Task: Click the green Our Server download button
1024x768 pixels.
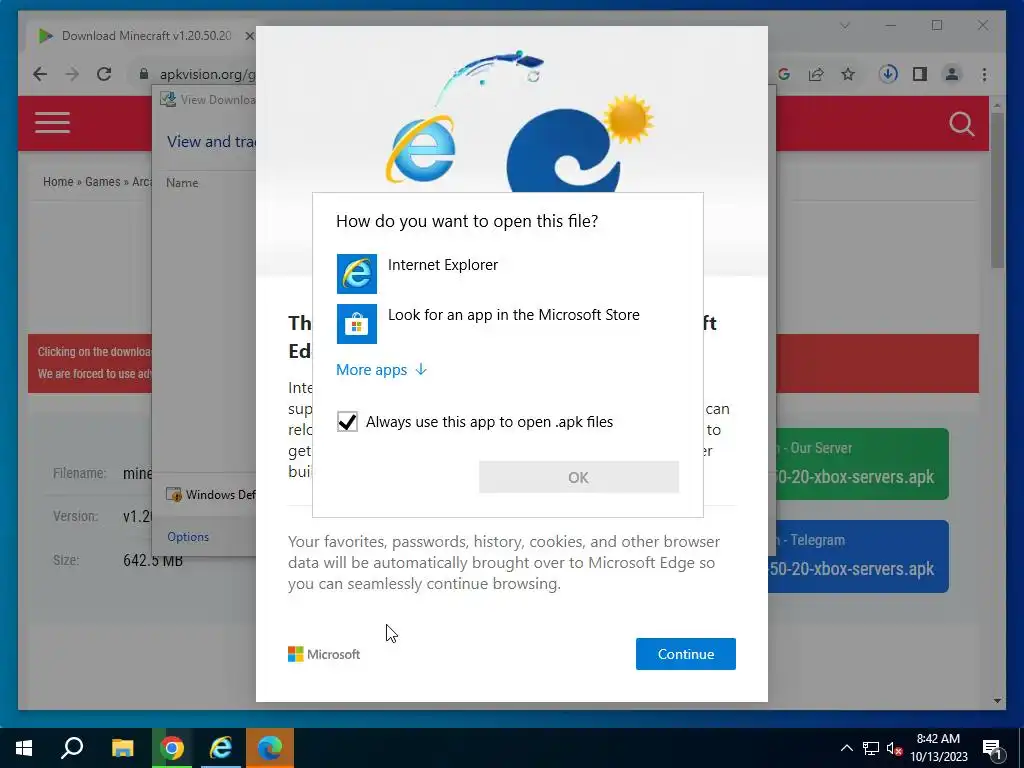Action: (x=858, y=464)
